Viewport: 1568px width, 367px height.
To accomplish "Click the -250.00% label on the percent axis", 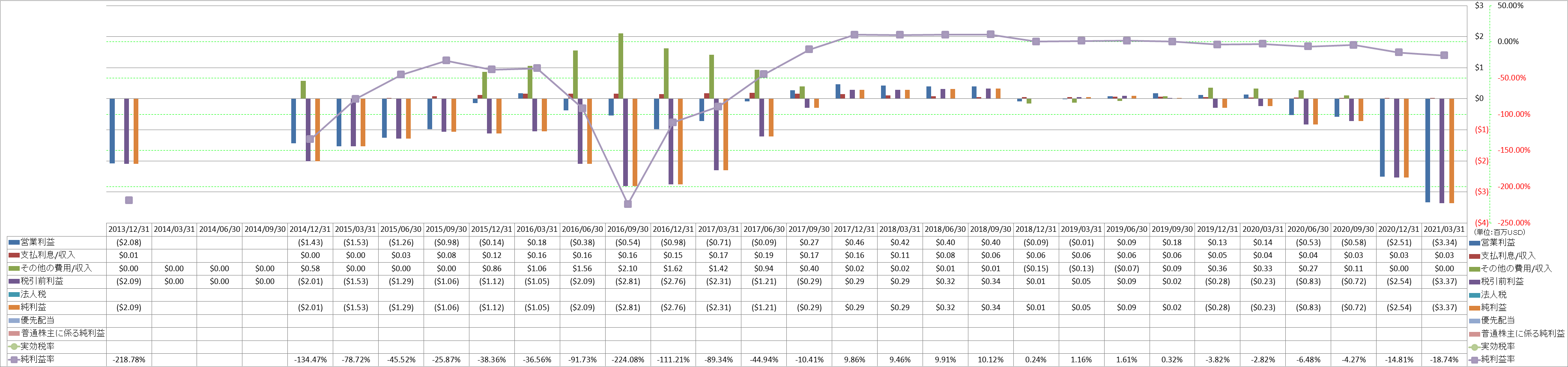I will 1513,223.
